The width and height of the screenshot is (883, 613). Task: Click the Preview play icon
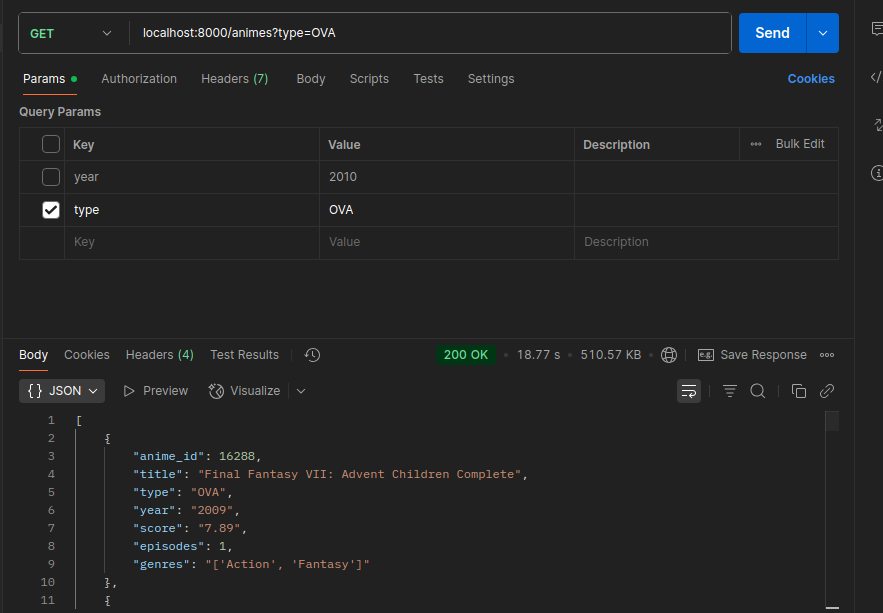pos(129,391)
